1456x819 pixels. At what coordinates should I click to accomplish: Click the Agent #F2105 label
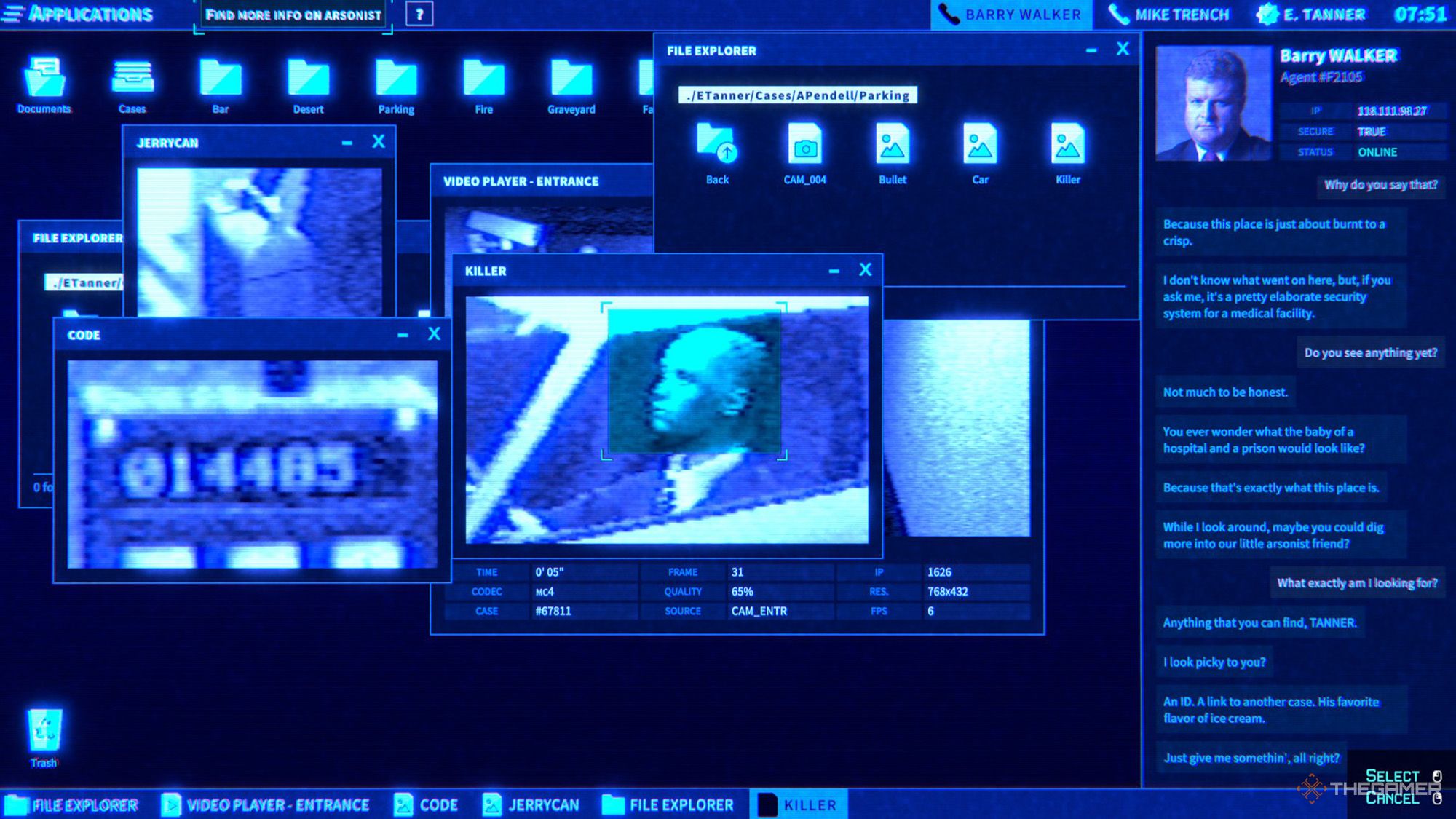point(1321,77)
